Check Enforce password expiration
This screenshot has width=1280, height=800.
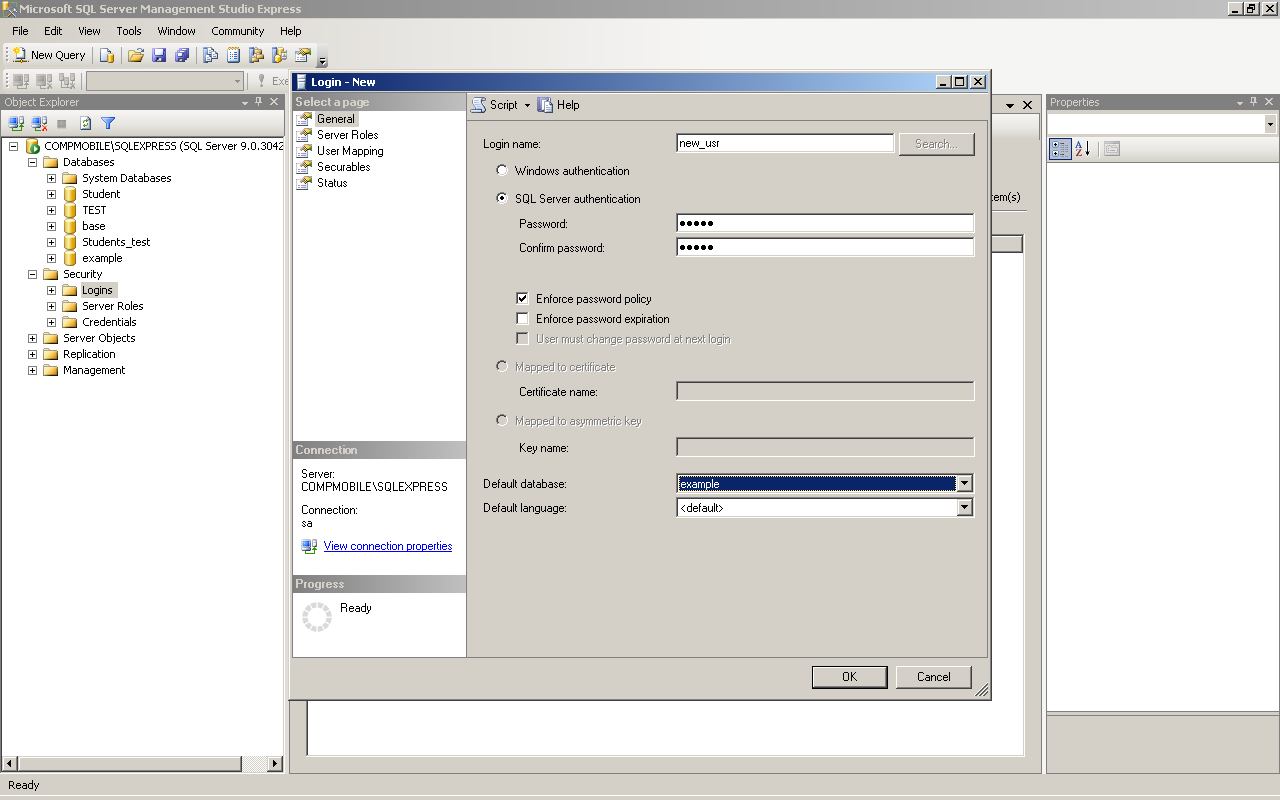(x=522, y=319)
